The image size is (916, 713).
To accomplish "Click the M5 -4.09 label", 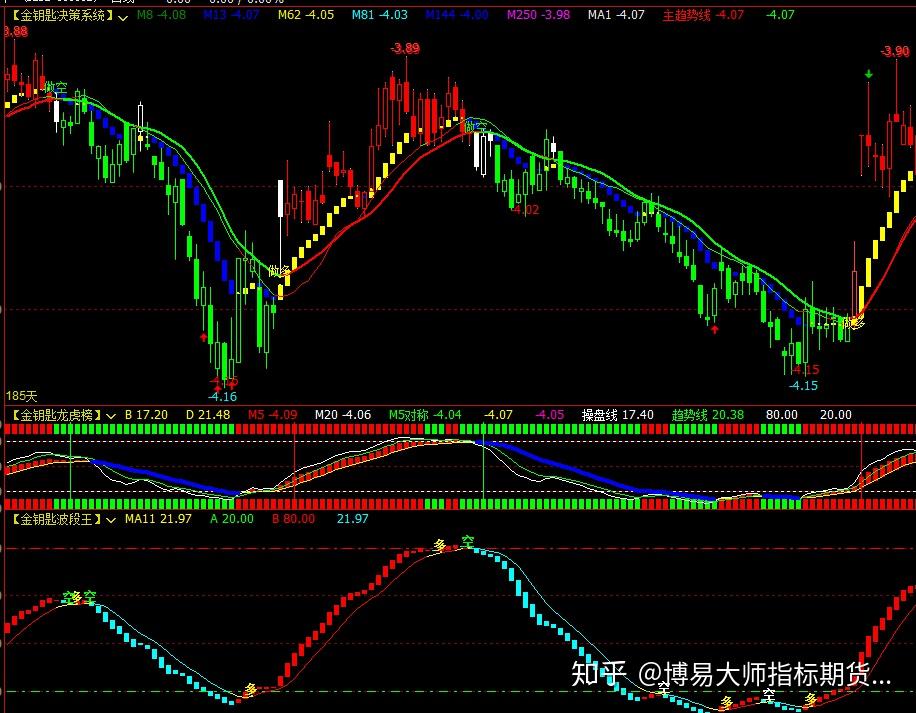I will coord(273,415).
